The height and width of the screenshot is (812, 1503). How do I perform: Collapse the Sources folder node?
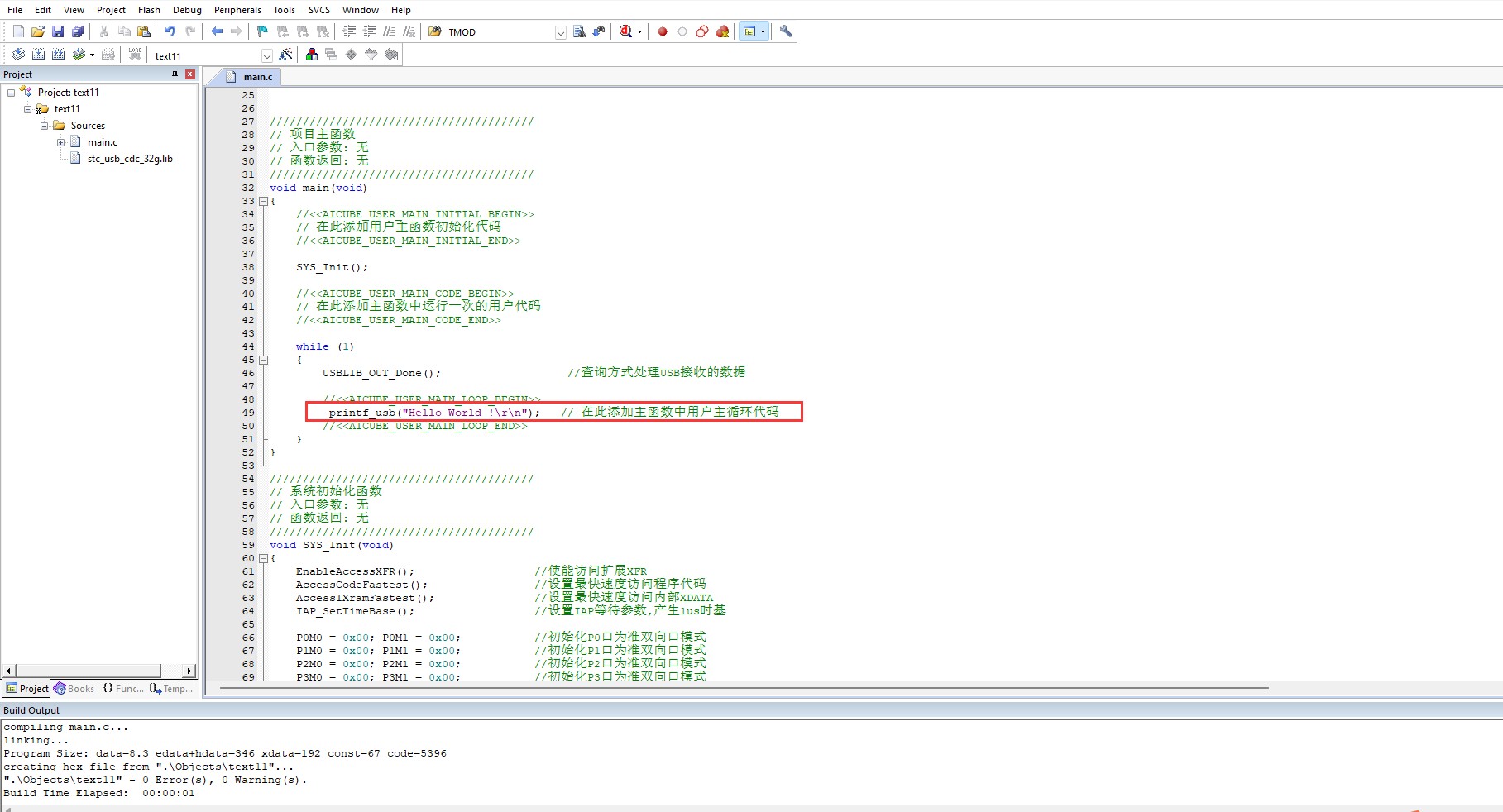click(44, 126)
